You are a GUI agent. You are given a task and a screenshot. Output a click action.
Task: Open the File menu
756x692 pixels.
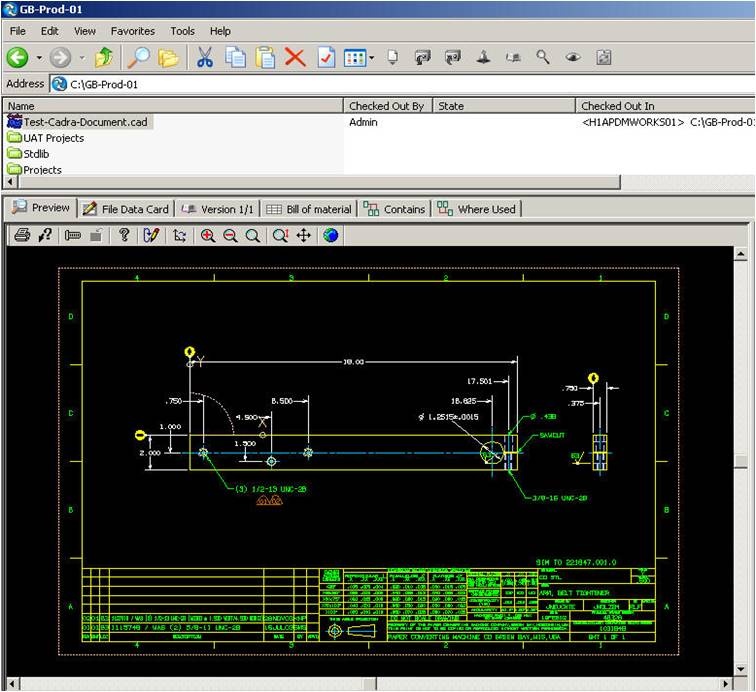[17, 31]
